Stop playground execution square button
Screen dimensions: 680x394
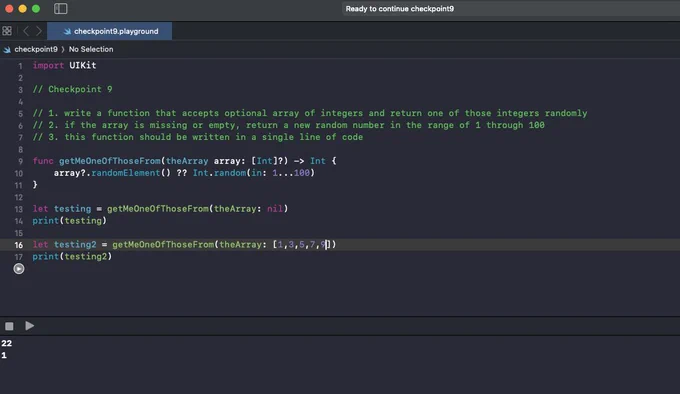(9, 326)
